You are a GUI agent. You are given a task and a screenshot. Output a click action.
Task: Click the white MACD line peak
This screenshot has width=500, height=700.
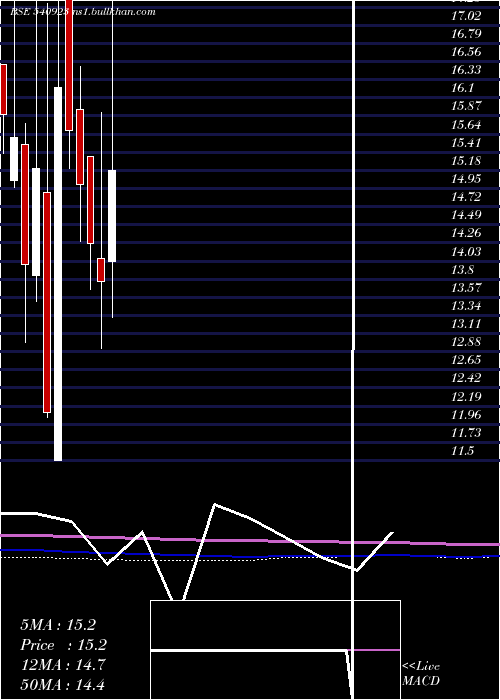(215, 504)
